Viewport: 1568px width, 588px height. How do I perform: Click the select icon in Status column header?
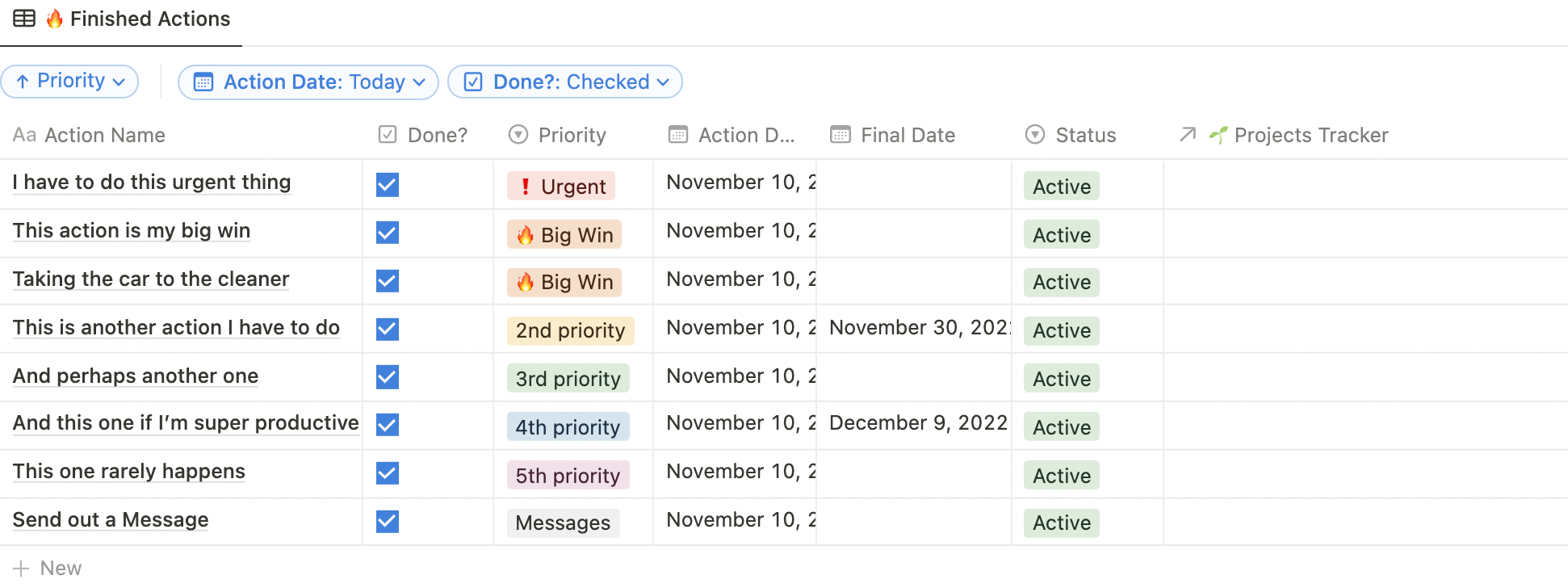click(1035, 135)
